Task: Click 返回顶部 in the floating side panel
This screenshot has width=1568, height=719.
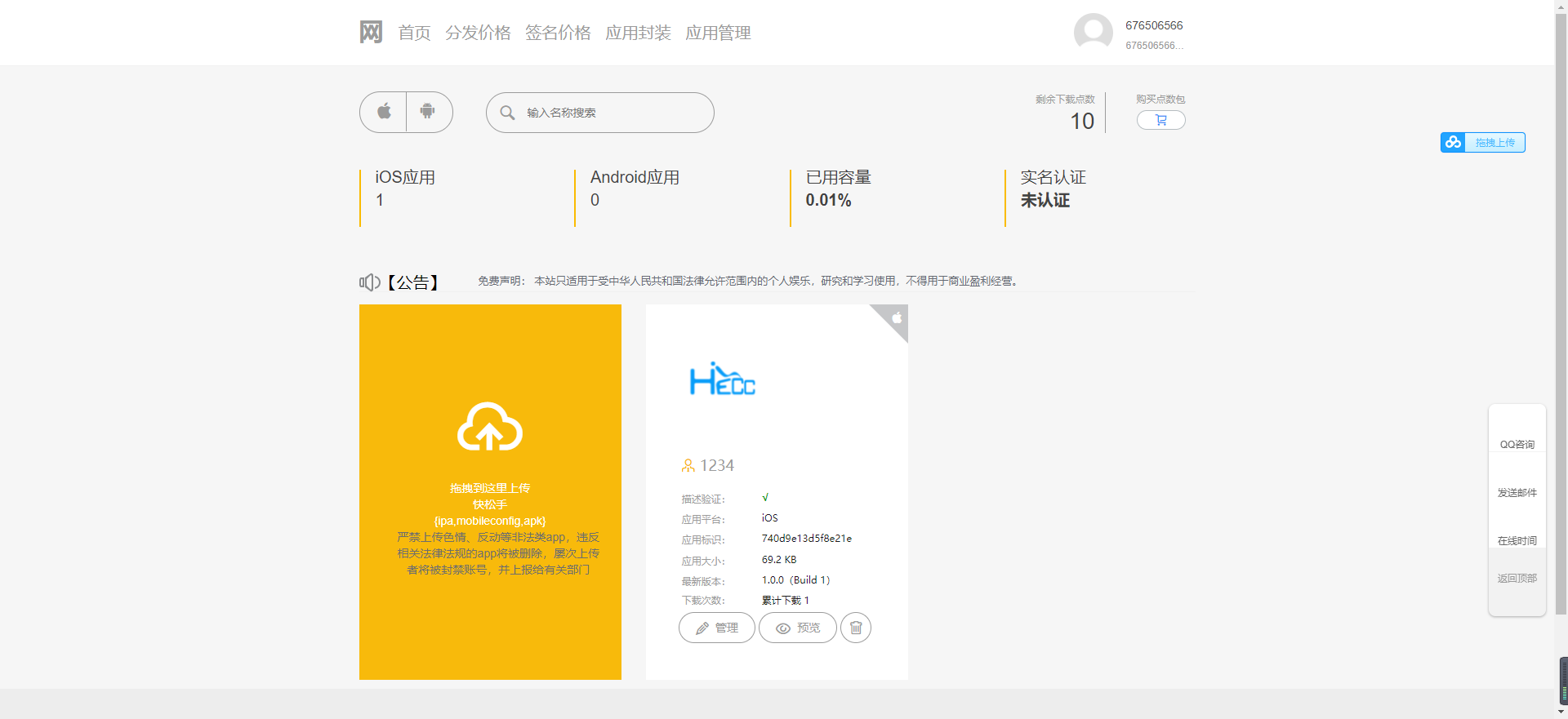Action: (x=1517, y=578)
